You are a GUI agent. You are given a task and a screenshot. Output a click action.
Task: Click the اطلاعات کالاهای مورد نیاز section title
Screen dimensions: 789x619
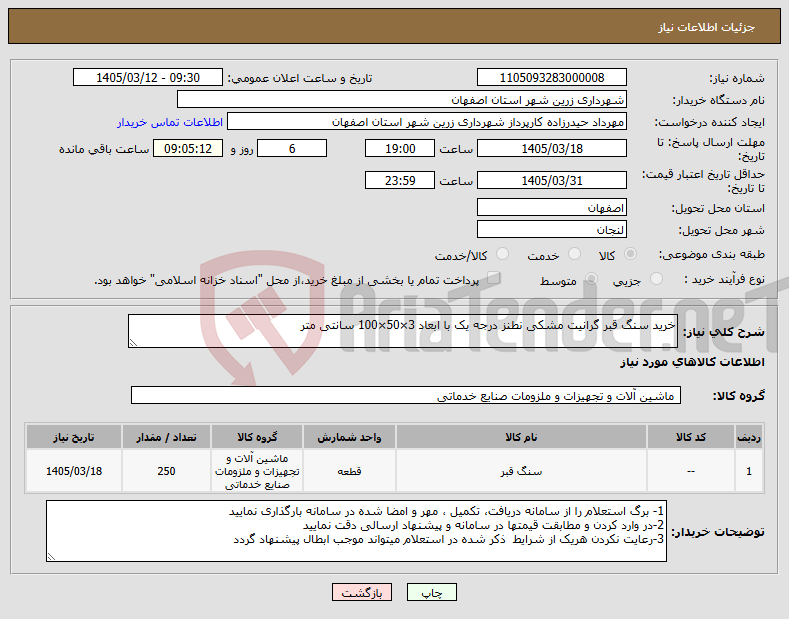pos(692,362)
